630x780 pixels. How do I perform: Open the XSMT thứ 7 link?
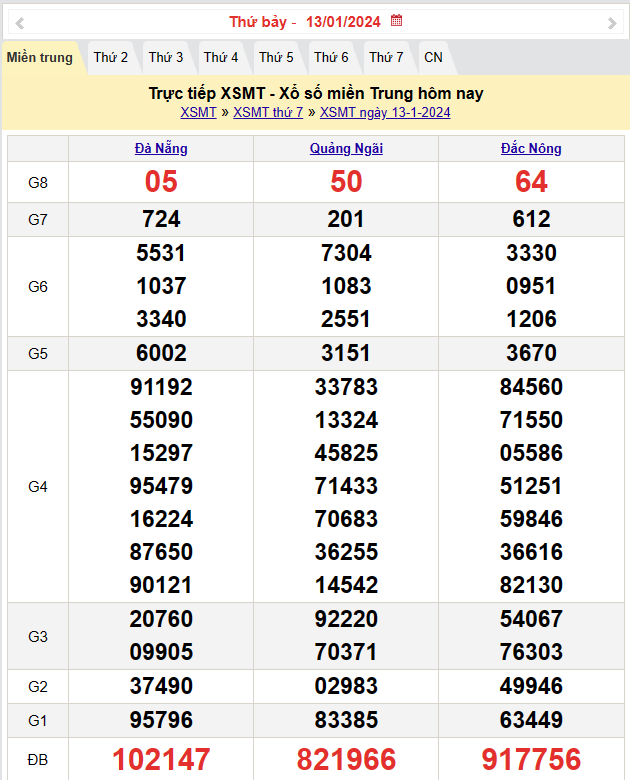[x=268, y=112]
